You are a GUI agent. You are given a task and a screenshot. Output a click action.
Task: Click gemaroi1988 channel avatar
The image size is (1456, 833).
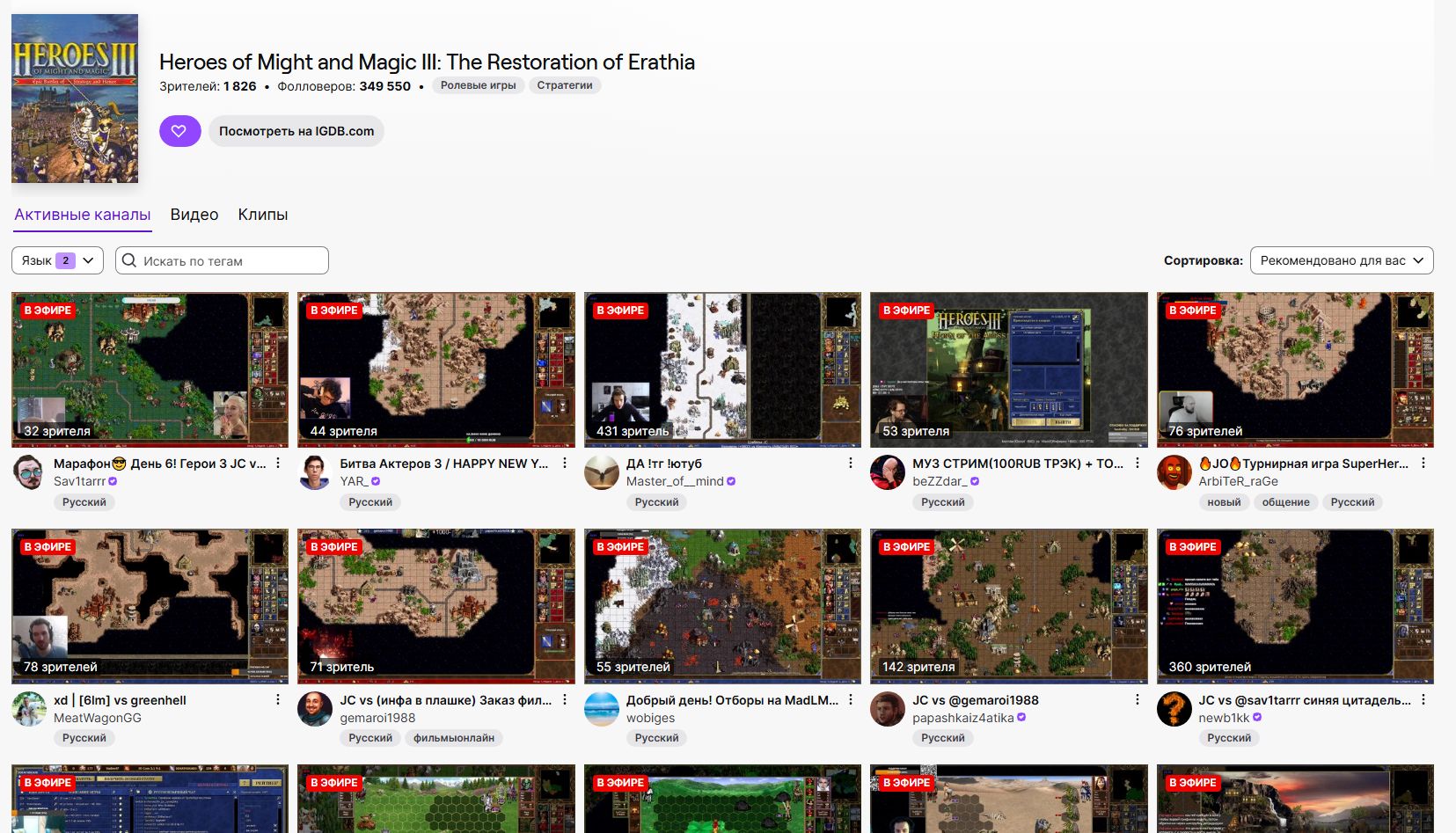[315, 709]
